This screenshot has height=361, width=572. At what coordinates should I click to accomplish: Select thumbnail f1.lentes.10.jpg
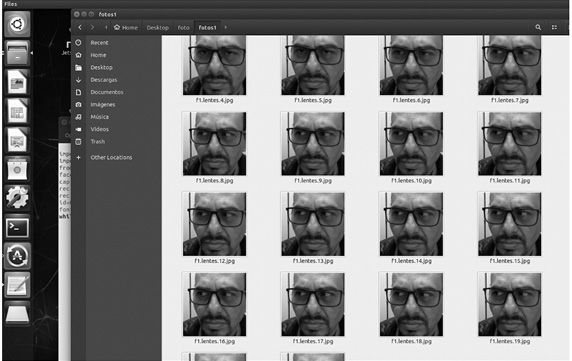[411, 144]
